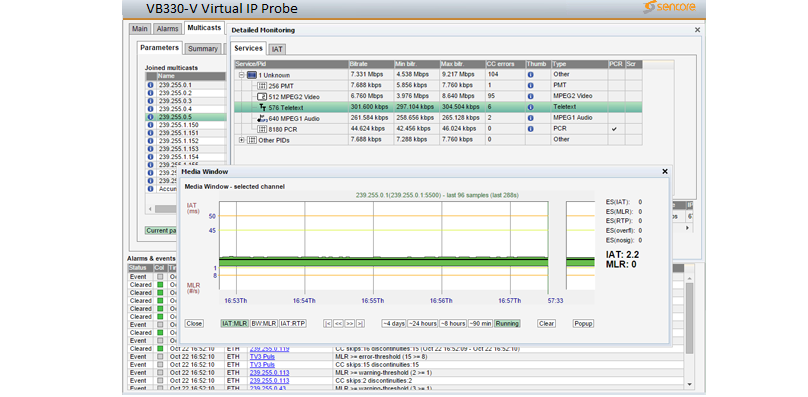Select the 239.255.1.152 multicast row
Image resolution: width=808 pixels, height=397 pixels.
coord(186,141)
